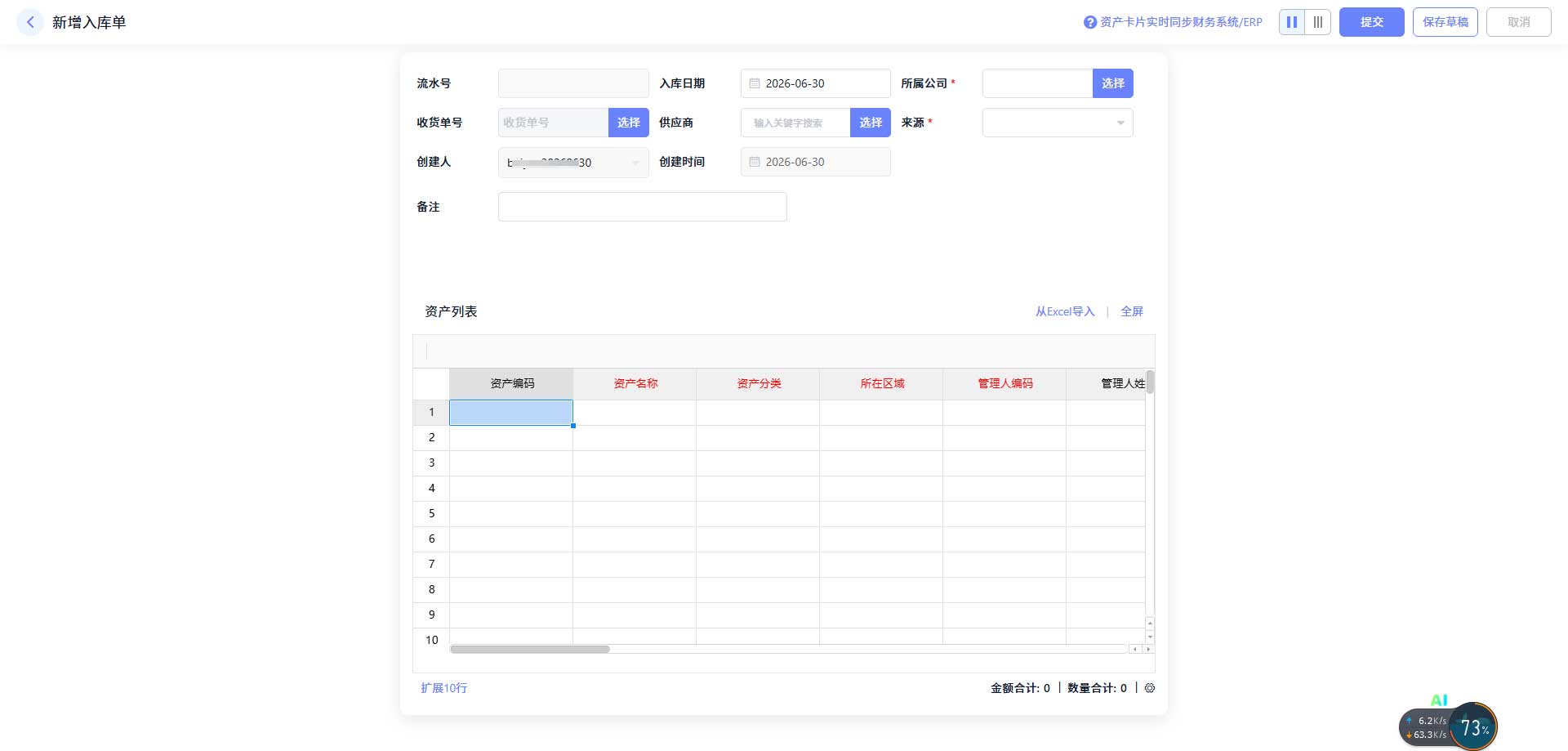Click the 金额合计 total text
The height and width of the screenshot is (751, 1568).
coord(1020,688)
